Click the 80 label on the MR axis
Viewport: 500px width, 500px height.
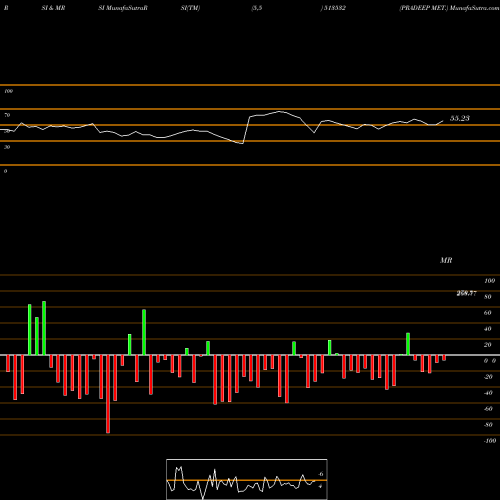point(488,297)
